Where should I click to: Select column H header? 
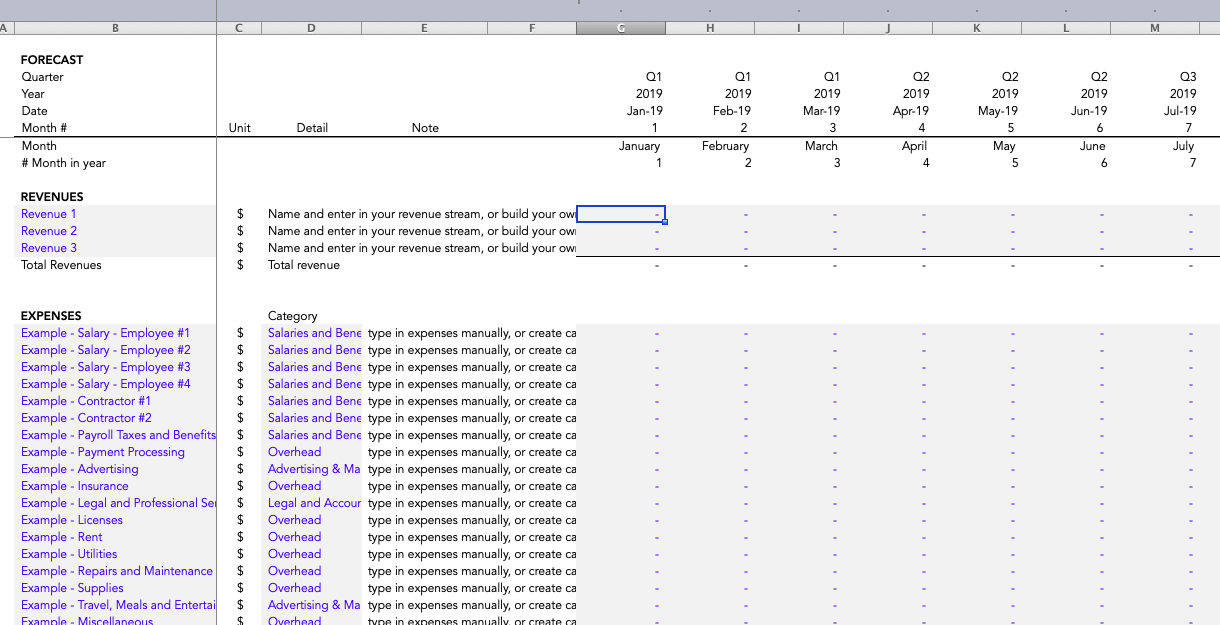[710, 28]
